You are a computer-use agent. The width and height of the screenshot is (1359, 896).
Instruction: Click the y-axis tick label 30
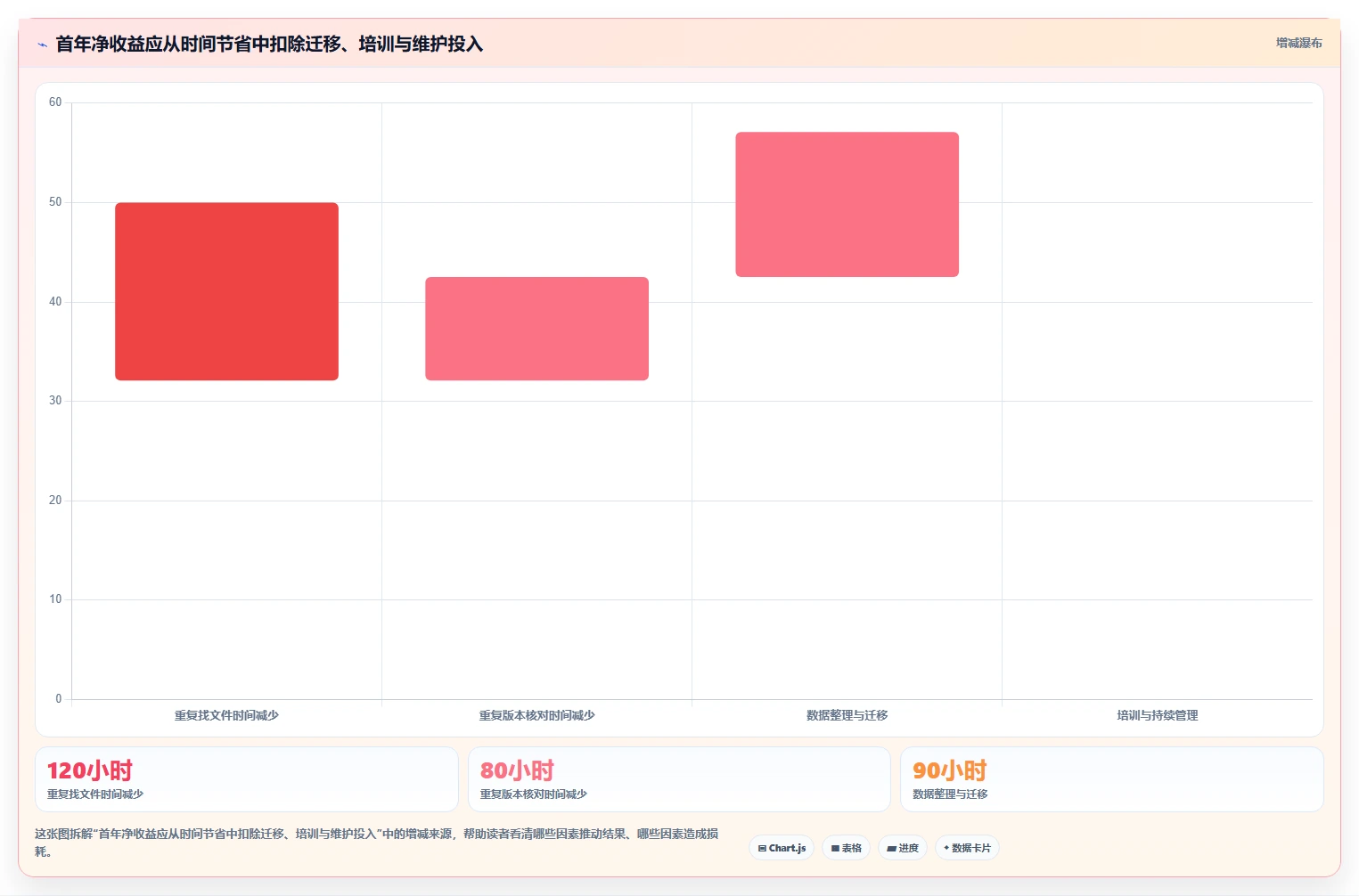[x=55, y=401]
